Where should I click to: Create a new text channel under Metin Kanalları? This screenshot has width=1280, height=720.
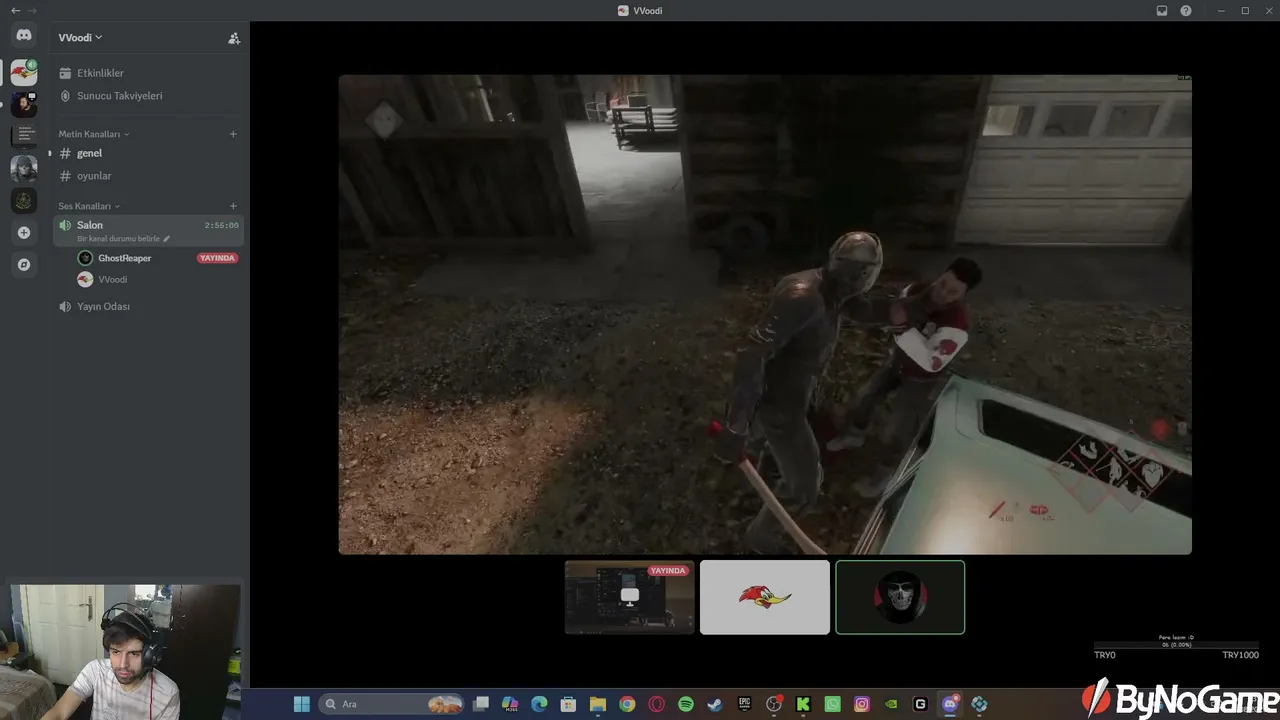click(x=233, y=134)
